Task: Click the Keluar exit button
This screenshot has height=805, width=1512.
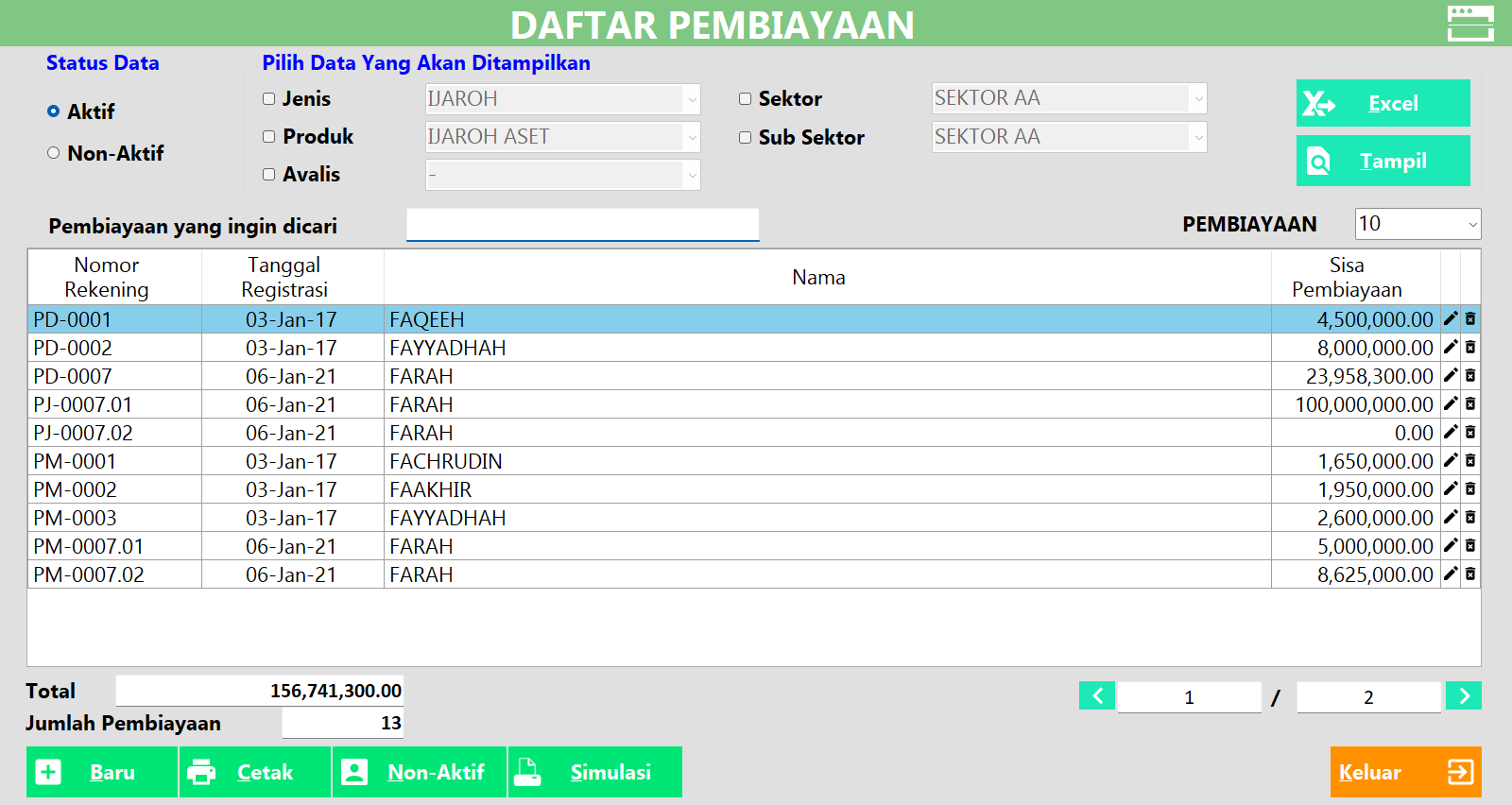Action: click(x=1405, y=772)
